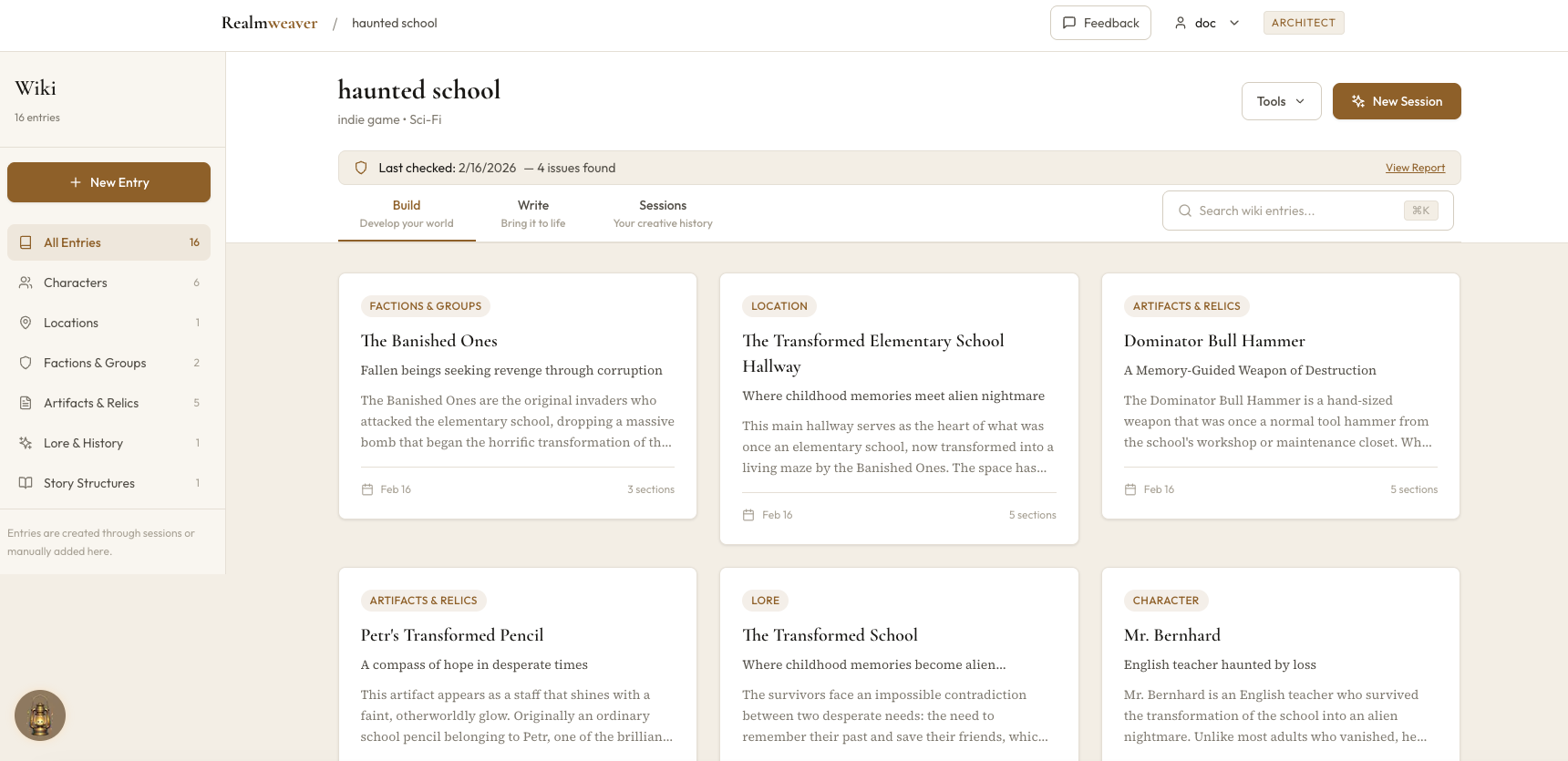The width and height of the screenshot is (1568, 761).
Task: Switch to the Sessions tab
Action: coord(663,214)
